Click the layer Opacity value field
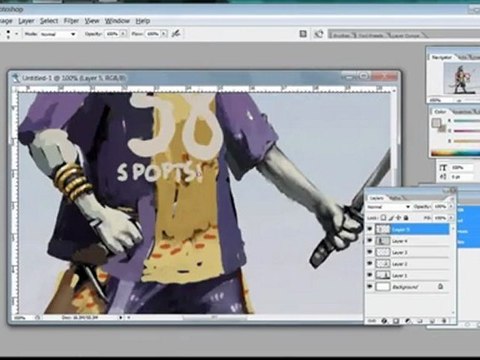 tap(441, 207)
